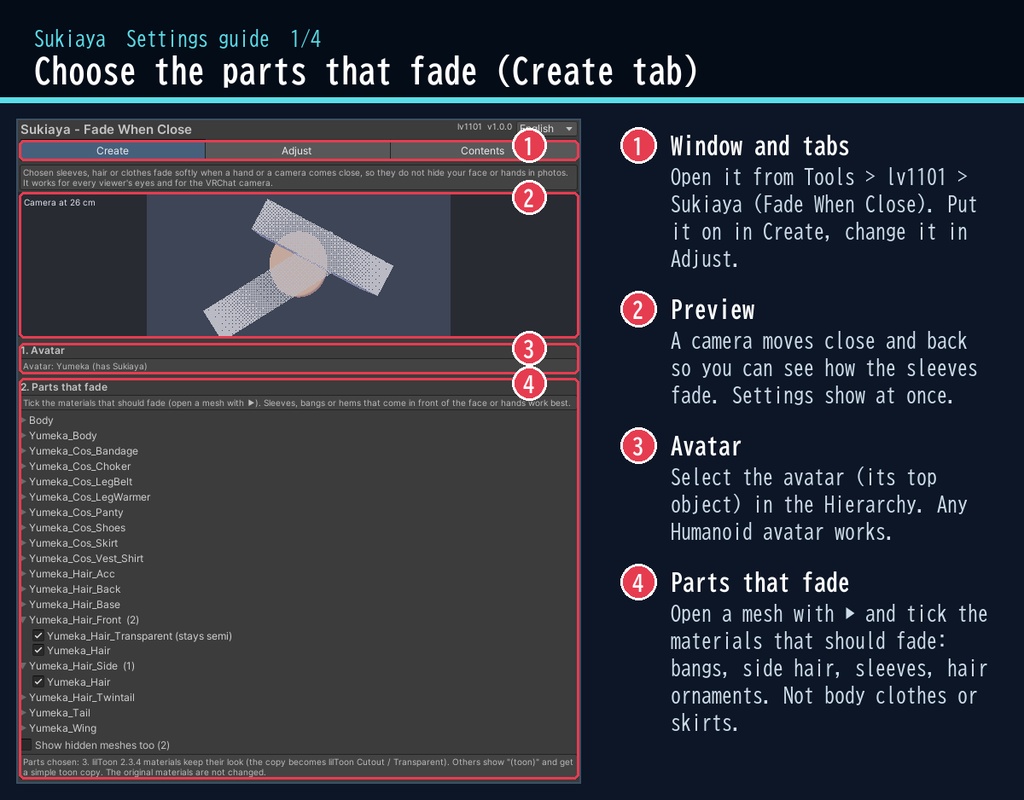Image resolution: width=1024 pixels, height=800 pixels.
Task: Expand the Yumeka_Body mesh arrow
Action: coord(24,436)
